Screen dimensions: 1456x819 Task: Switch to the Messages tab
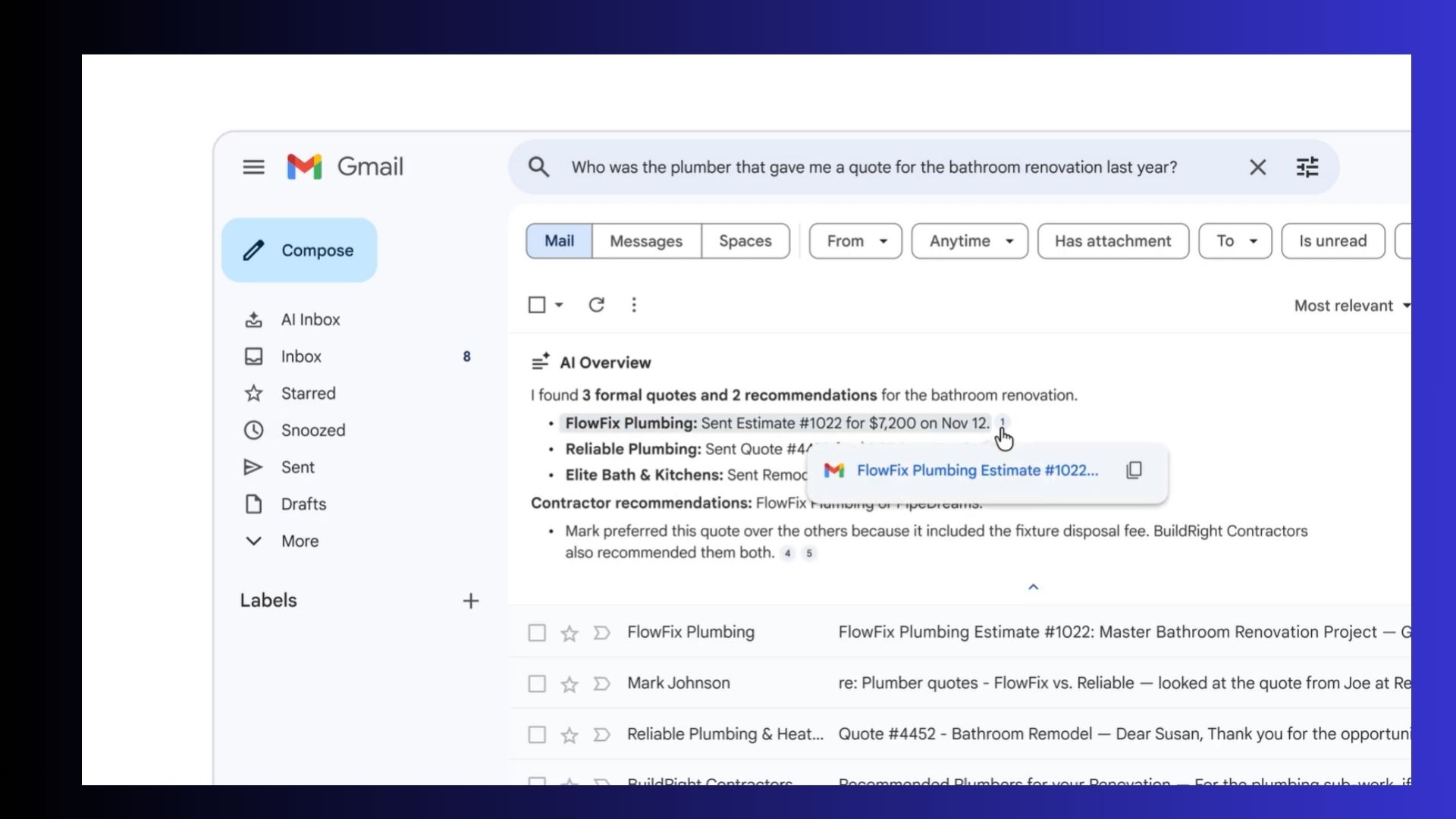pyautogui.click(x=646, y=241)
